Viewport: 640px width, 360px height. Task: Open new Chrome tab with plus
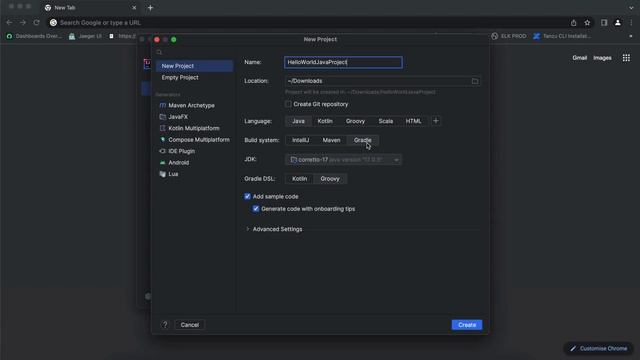pyautogui.click(x=150, y=8)
